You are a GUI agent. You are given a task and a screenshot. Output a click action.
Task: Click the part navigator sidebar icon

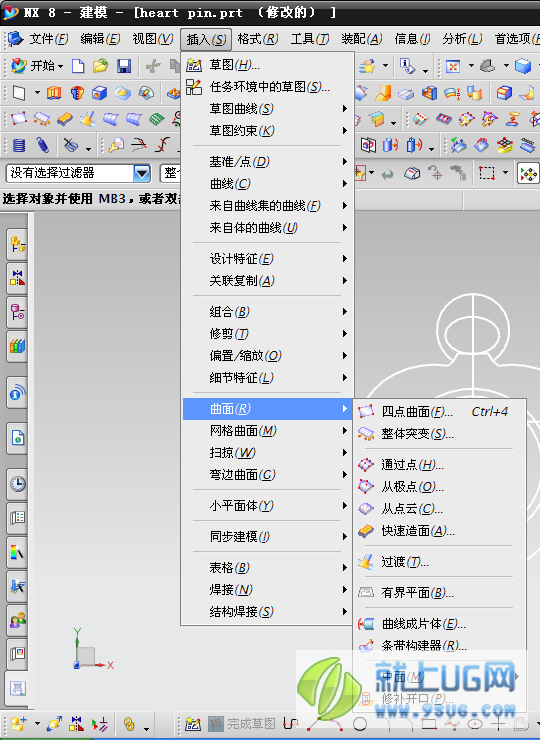click(17, 312)
